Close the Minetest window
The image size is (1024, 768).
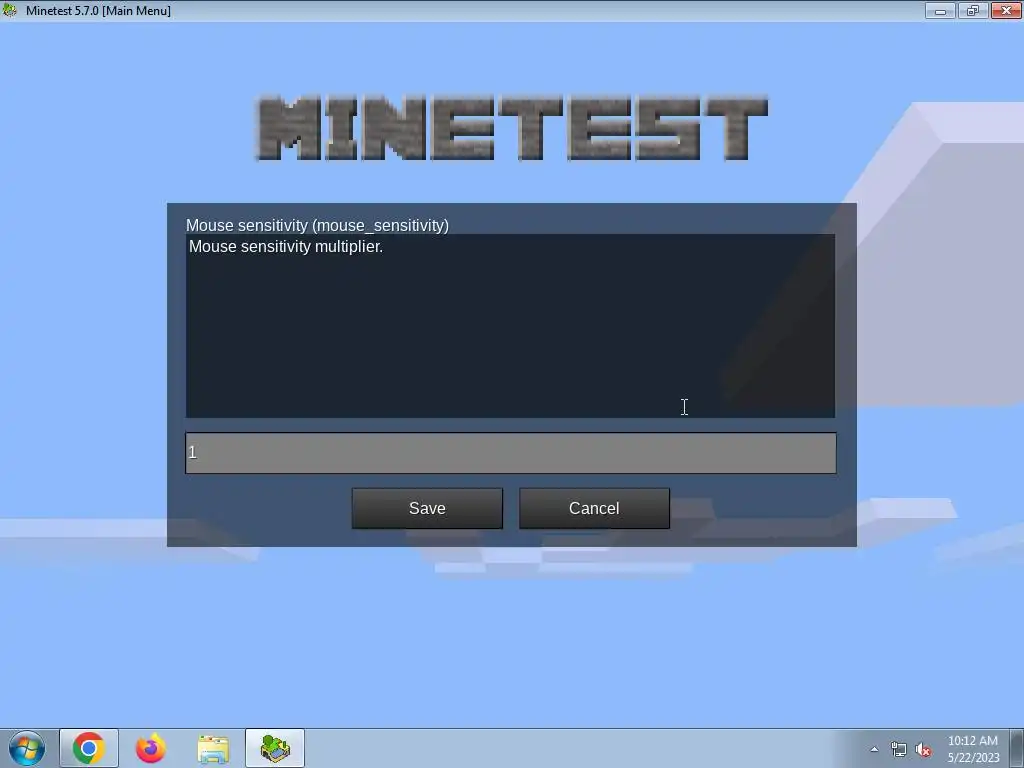tap(1006, 10)
